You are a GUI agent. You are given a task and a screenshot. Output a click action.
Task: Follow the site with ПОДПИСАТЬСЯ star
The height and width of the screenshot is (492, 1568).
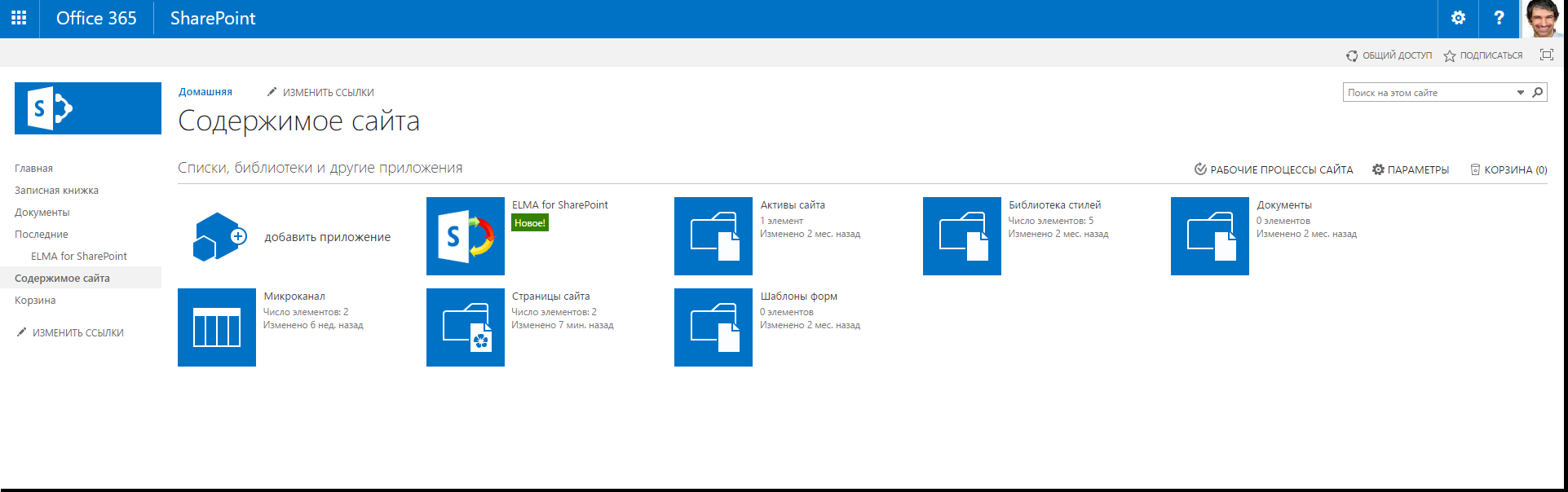coord(1483,55)
